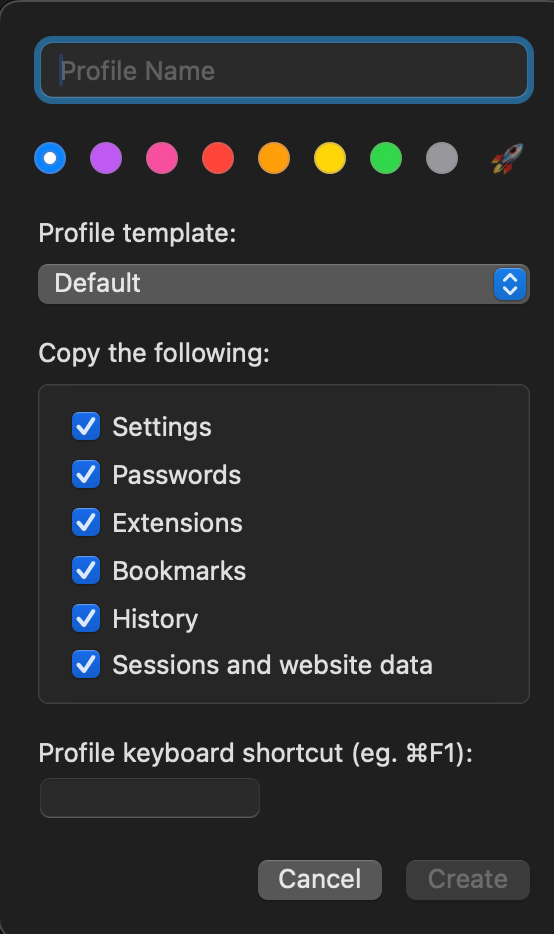Choose the green profile color
Image resolution: width=554 pixels, height=934 pixels.
click(386, 158)
